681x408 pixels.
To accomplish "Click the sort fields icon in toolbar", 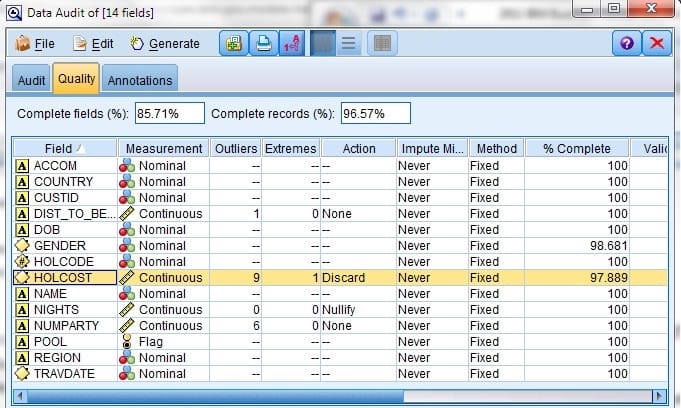I will coord(293,44).
